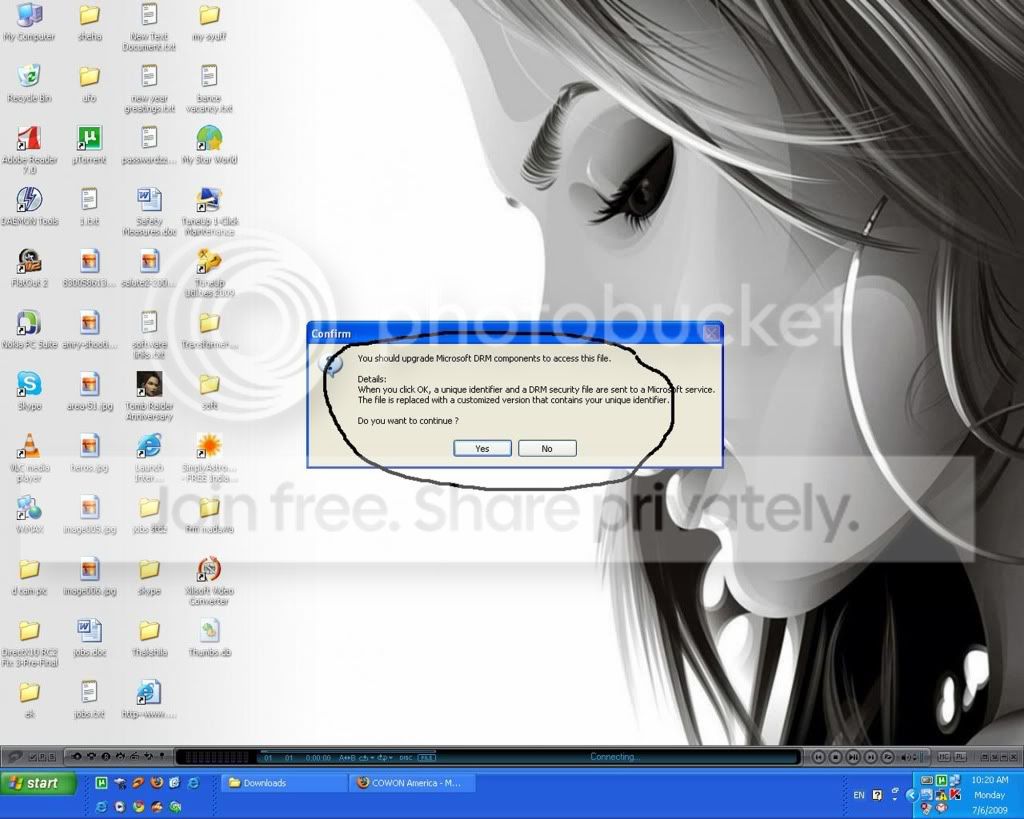The width and height of the screenshot is (1024, 819).
Task: Launch DAEMON Tools shortcut
Action: (29, 206)
